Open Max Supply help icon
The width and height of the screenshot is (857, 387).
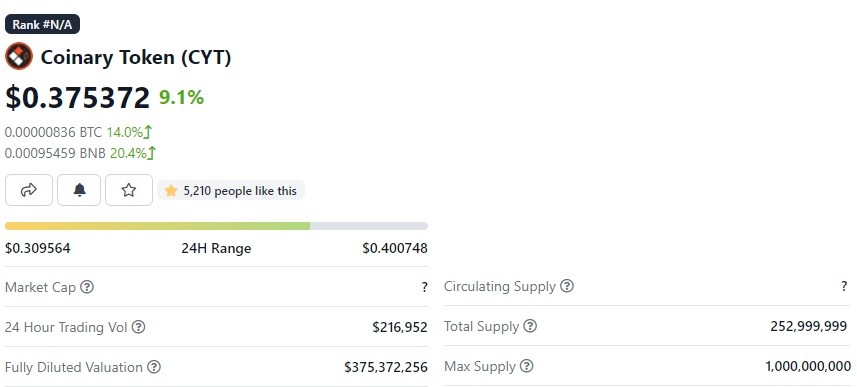[x=526, y=366]
